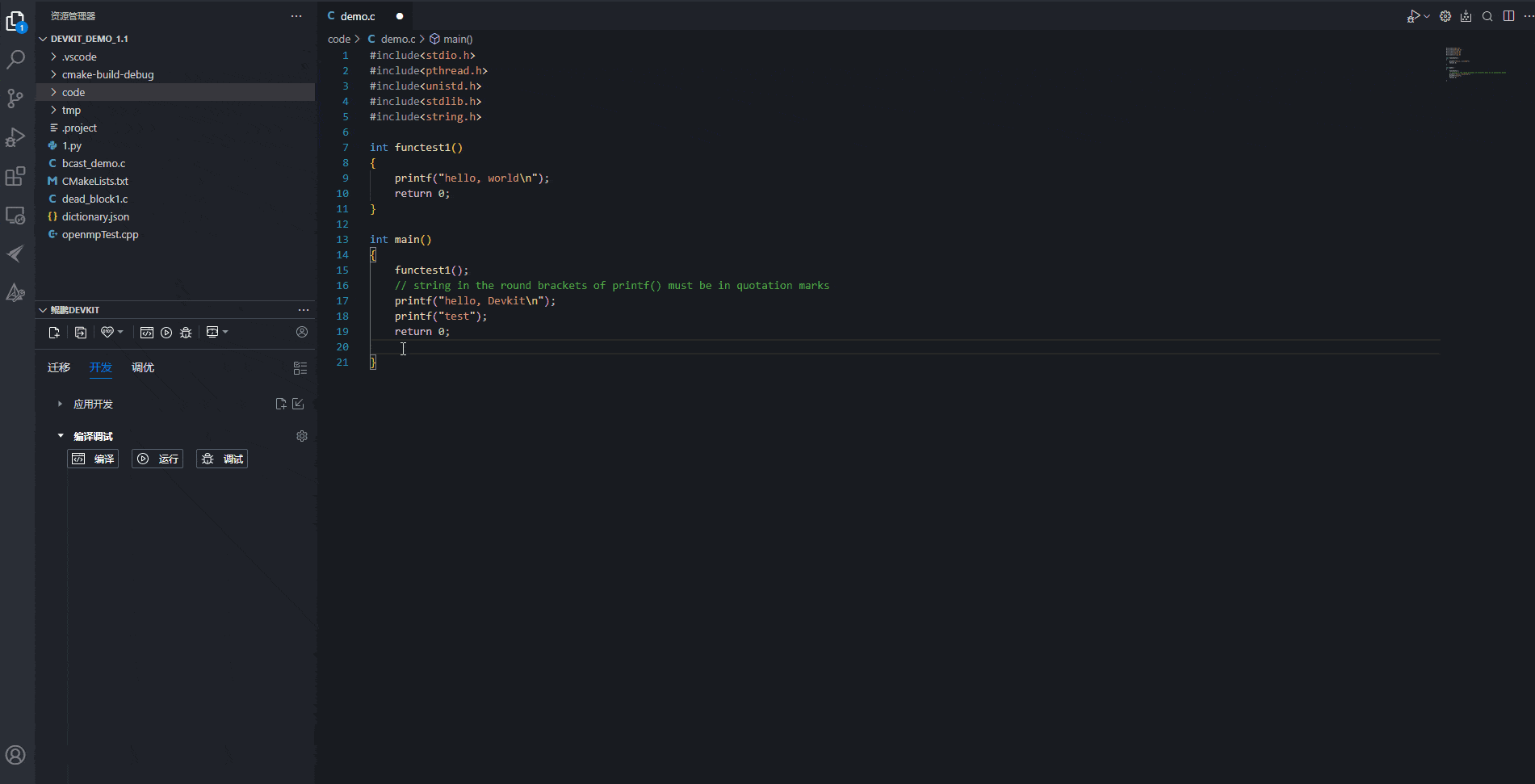Click the split editor icon

[x=1508, y=16]
